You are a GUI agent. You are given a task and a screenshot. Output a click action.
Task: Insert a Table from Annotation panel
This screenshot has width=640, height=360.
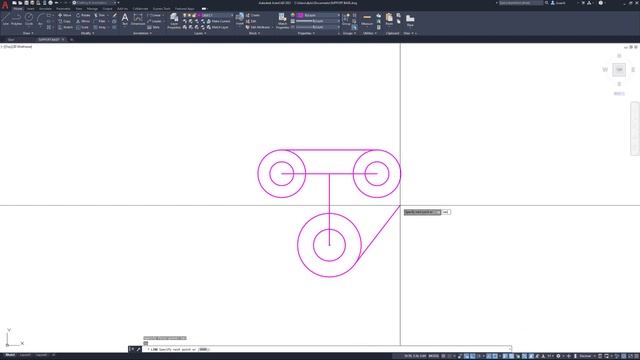coord(153,27)
